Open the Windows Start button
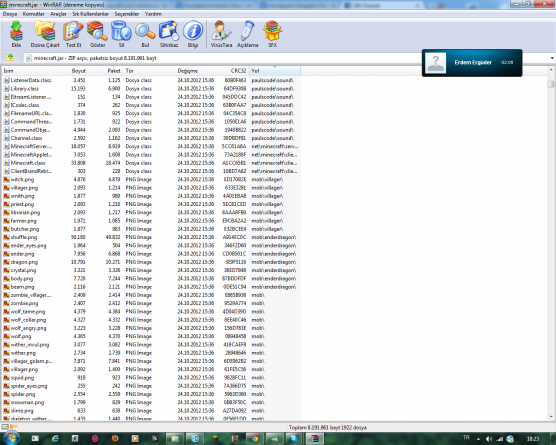 point(11,438)
